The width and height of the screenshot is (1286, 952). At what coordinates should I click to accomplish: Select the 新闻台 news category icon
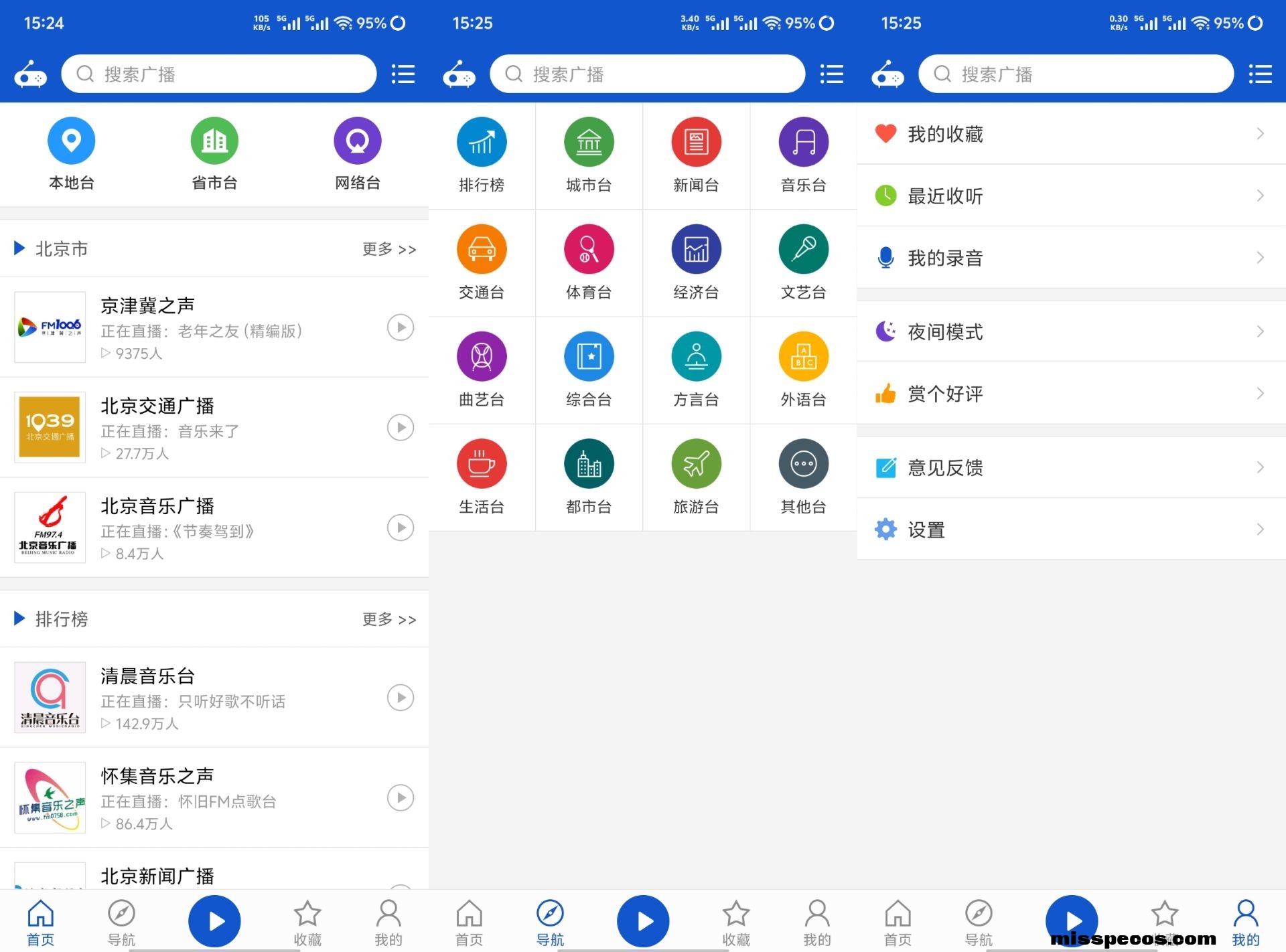(x=696, y=142)
